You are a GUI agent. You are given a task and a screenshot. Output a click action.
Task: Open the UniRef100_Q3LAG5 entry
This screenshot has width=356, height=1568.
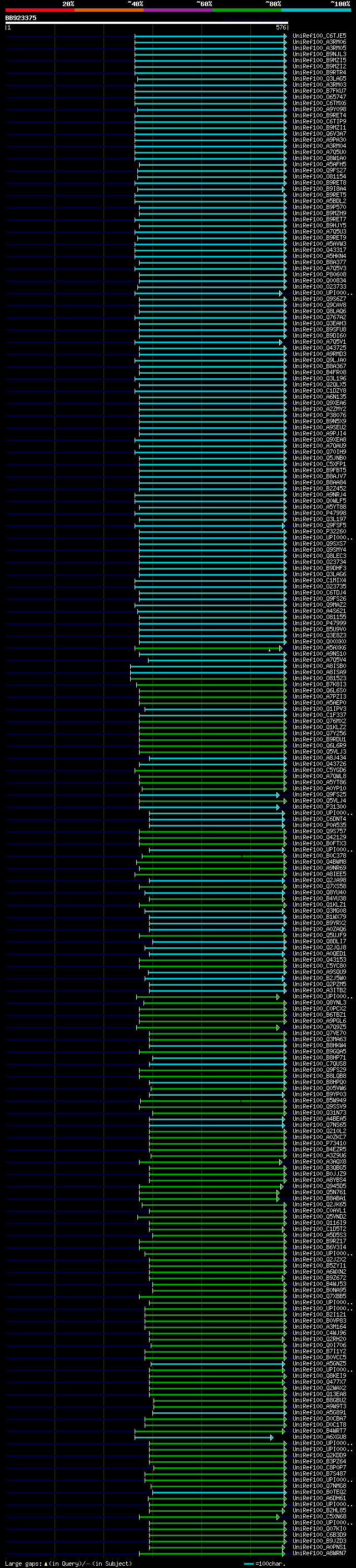point(319,78)
